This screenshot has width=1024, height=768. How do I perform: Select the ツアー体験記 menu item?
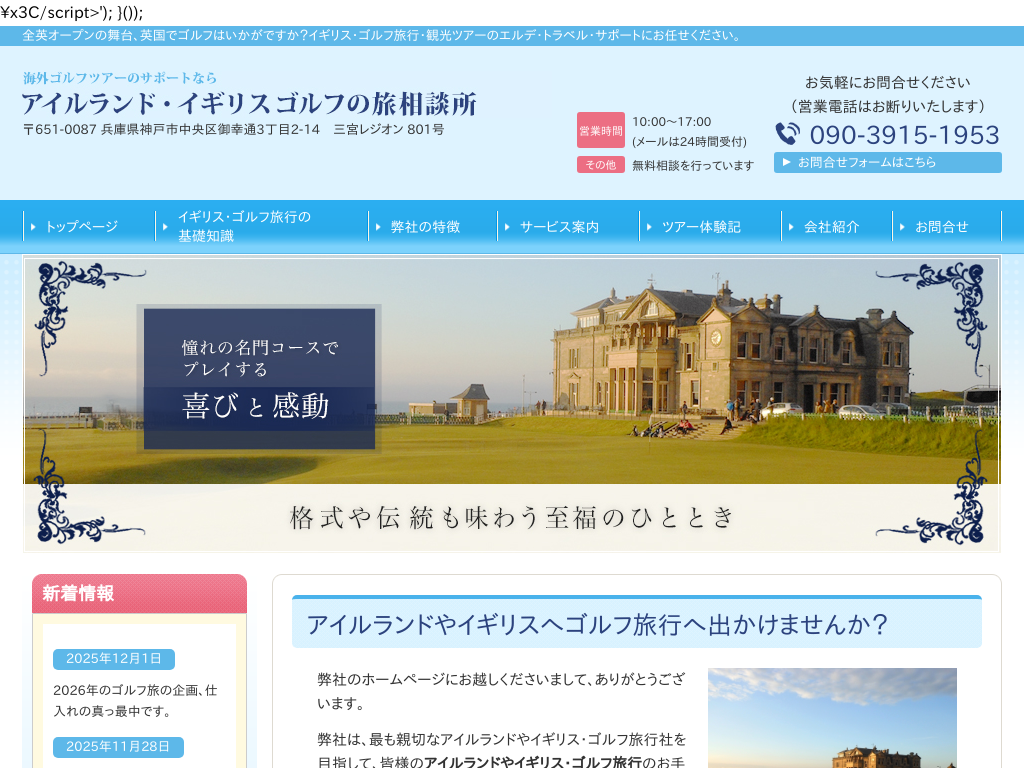pos(701,226)
